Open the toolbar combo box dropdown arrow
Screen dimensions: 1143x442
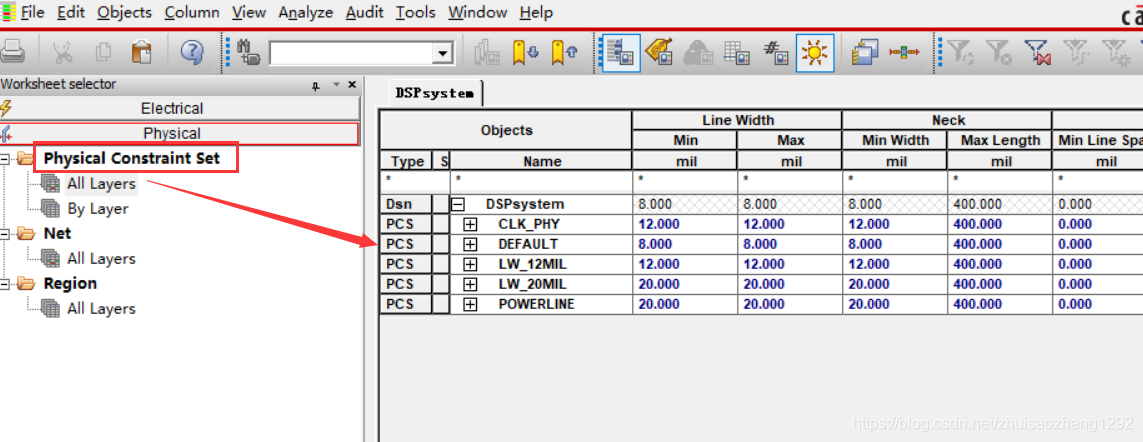[443, 53]
